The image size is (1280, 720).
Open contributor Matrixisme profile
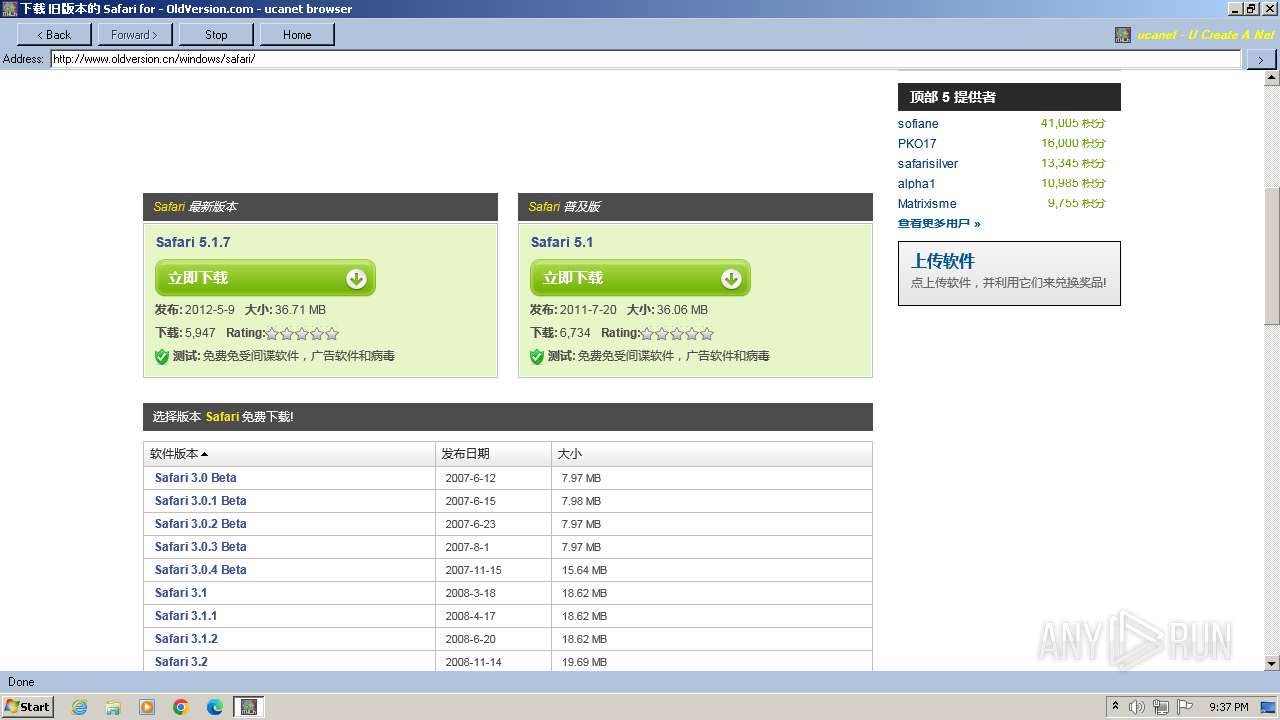(x=927, y=204)
